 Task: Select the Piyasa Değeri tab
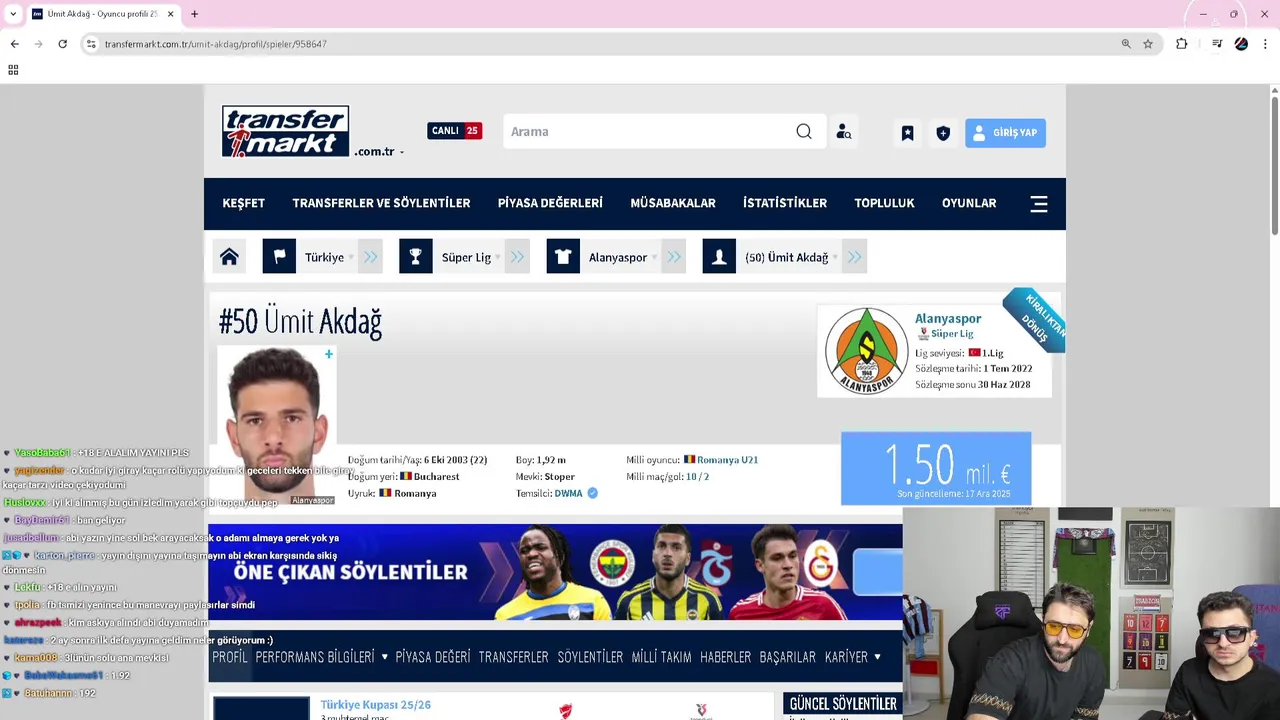432,657
